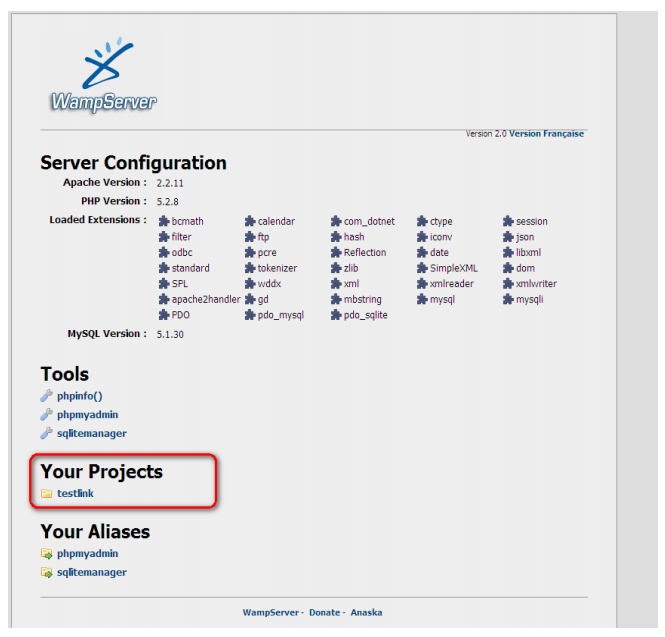Image resolution: width=665 pixels, height=637 pixels.
Task: Click the puzzle icon next to session
Action: [x=509, y=221]
